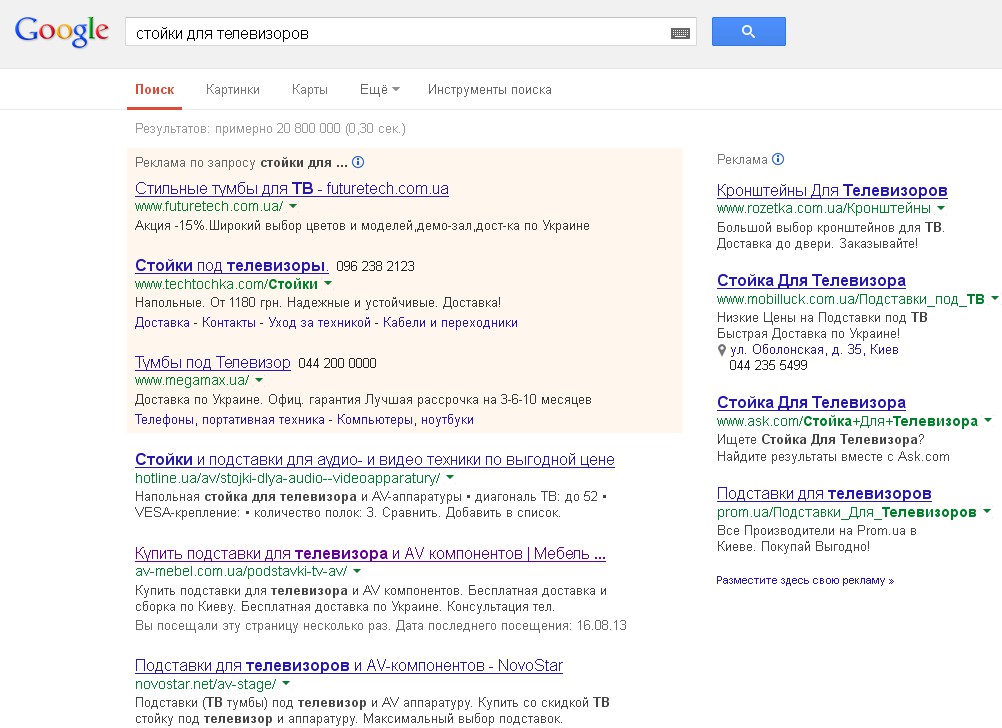The image size is (1002, 728).
Task: Click 'Акция -15%' futuretech ad description
Action: tap(362, 226)
